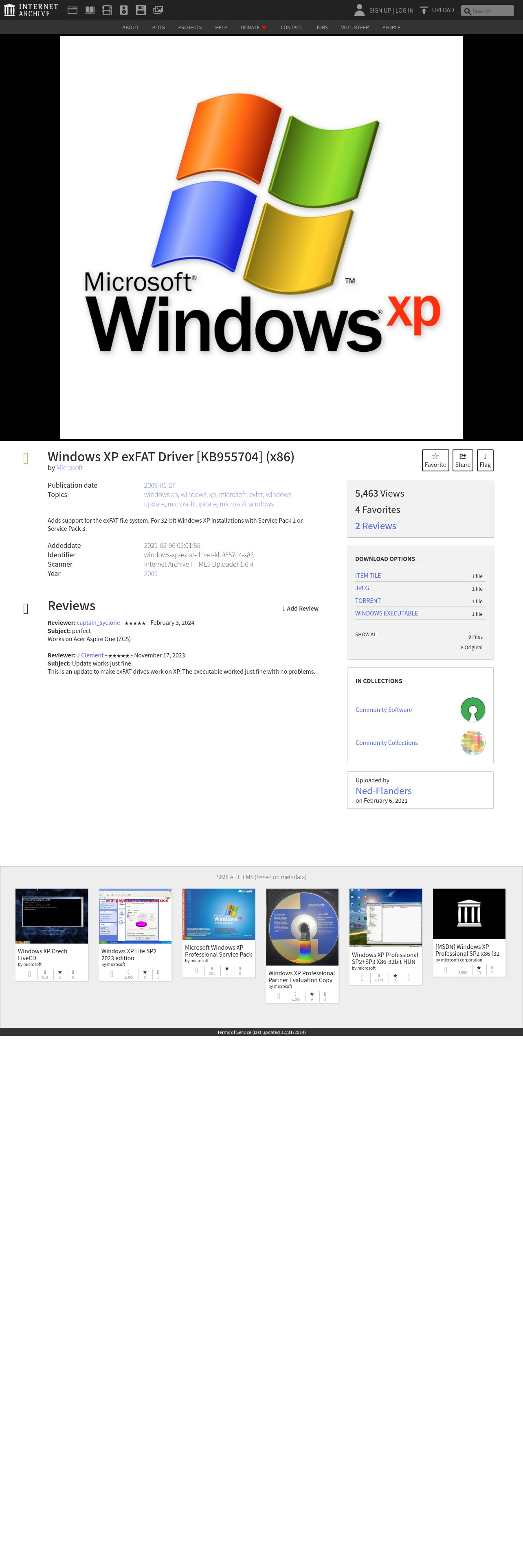
Task: Open the 'microsoft update' topic link
Action: (x=192, y=504)
